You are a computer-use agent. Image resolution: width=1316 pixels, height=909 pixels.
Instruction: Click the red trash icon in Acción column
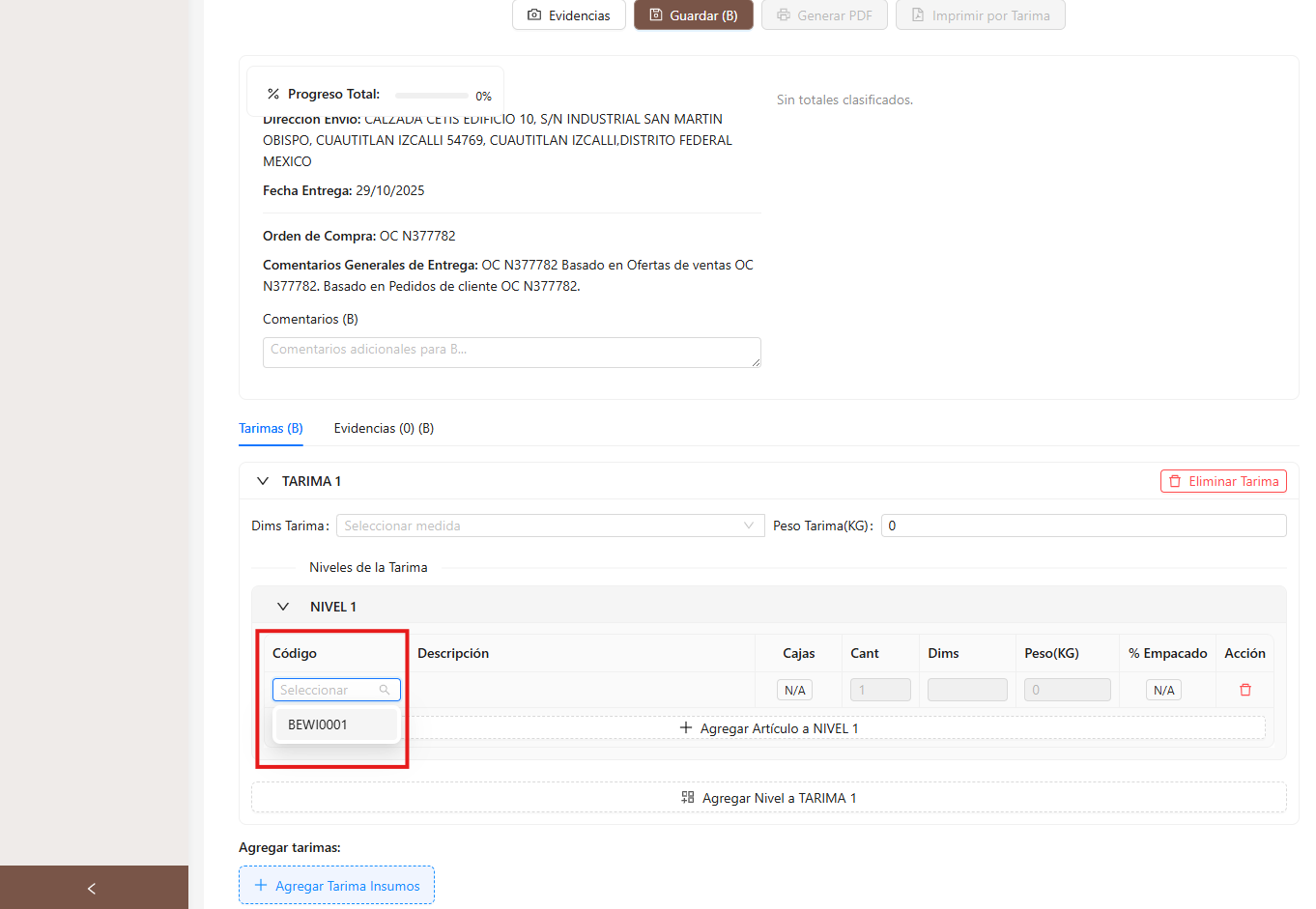click(1245, 690)
